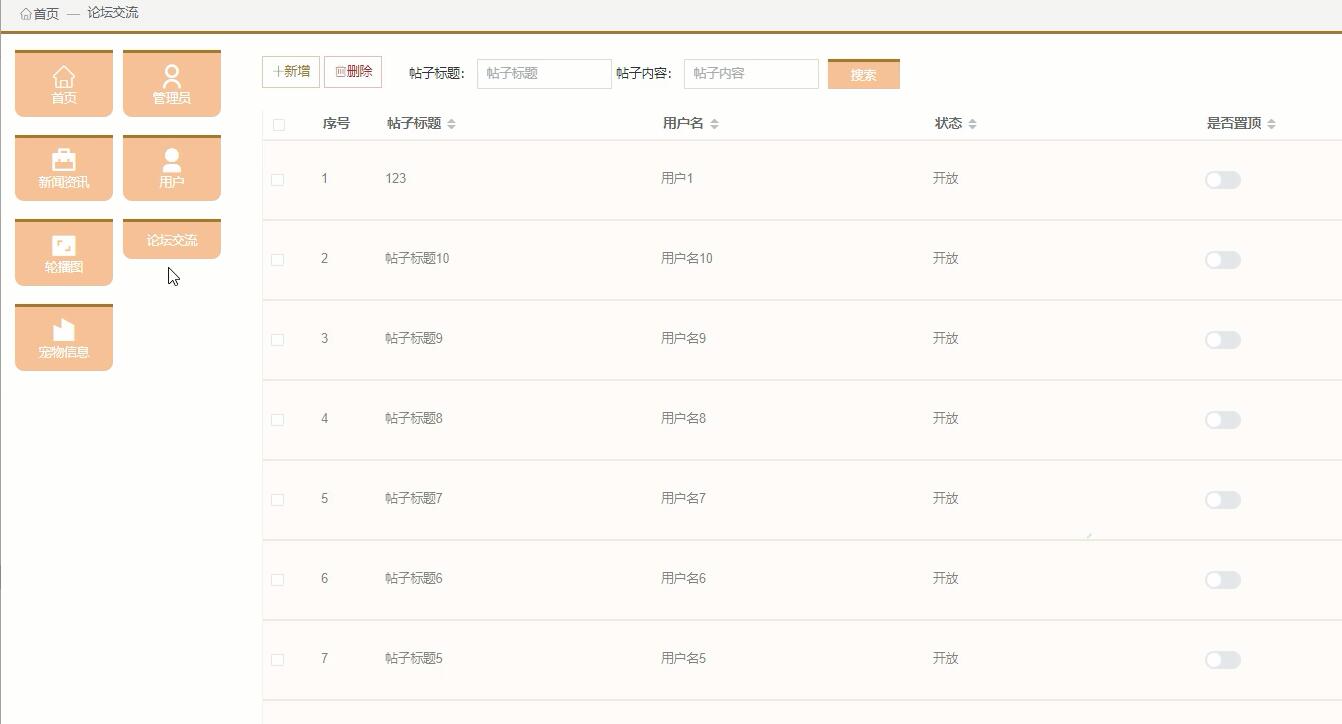Select the 管理员 admin panel icon
Viewport: 1342px width, 724px height.
[x=171, y=83]
